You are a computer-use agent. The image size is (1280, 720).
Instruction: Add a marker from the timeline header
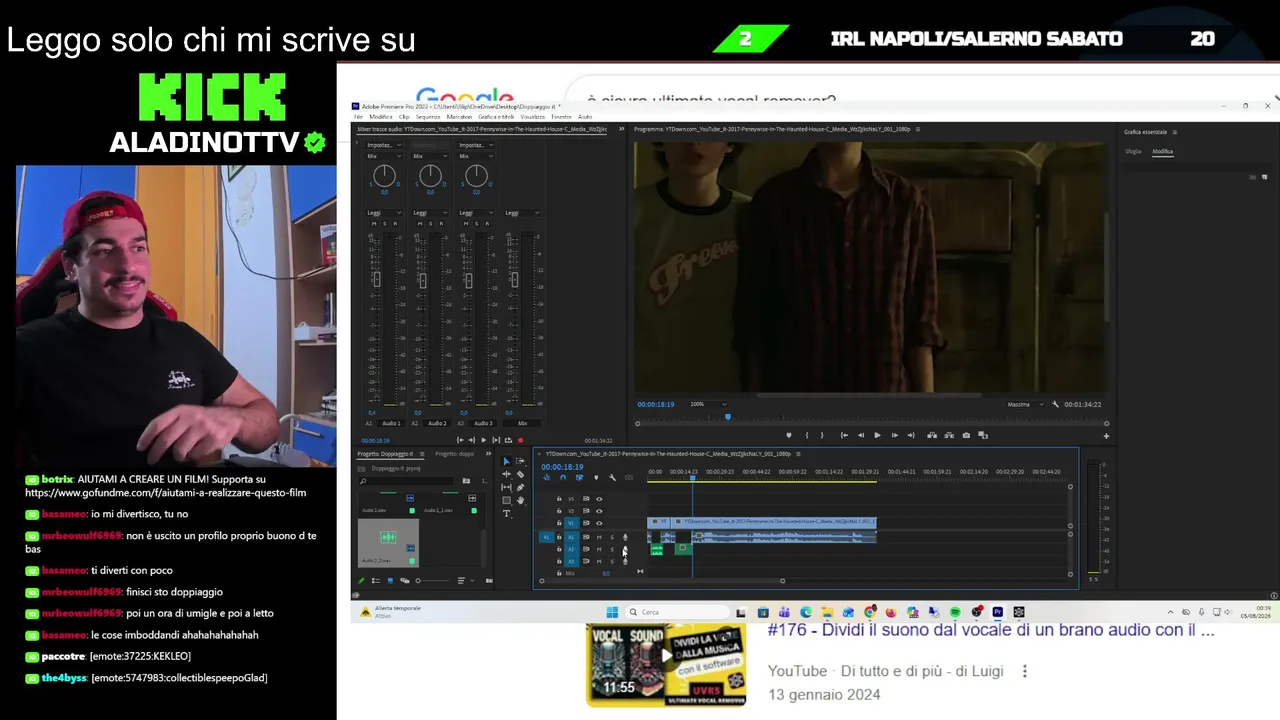(596, 478)
